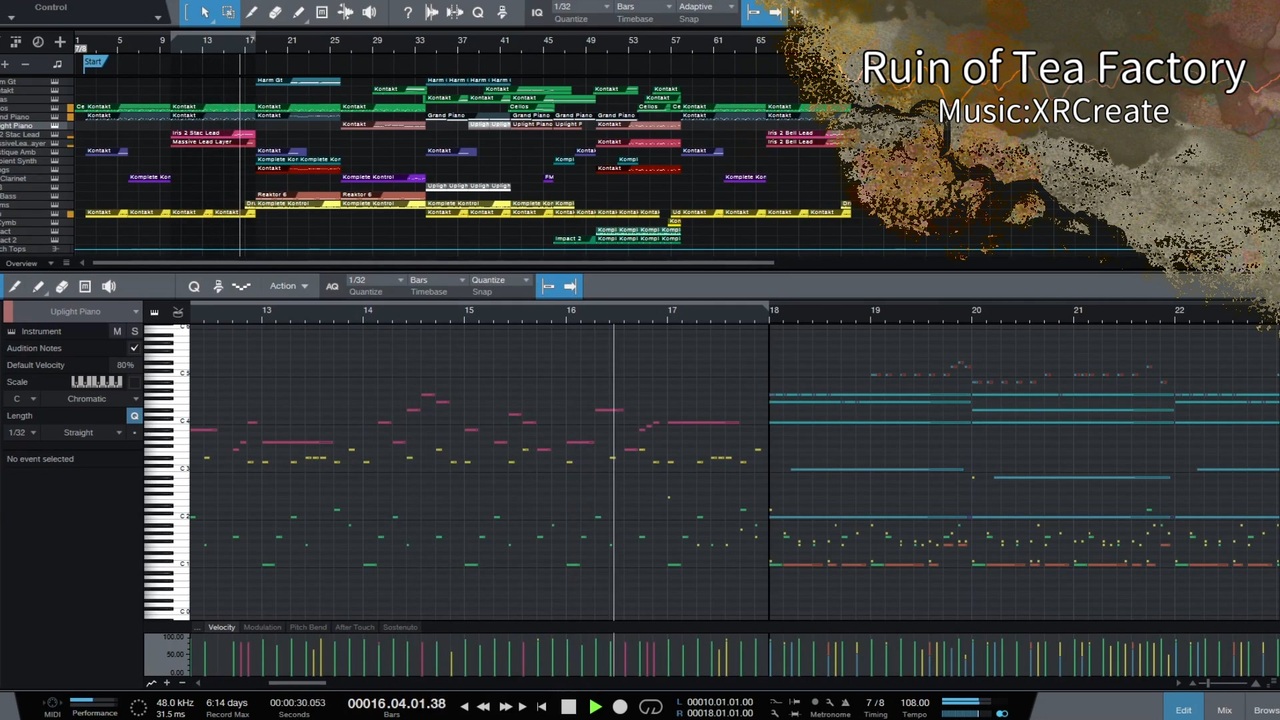This screenshot has width=1280, height=720.
Task: Open the Mix view button
Action: (1224, 710)
